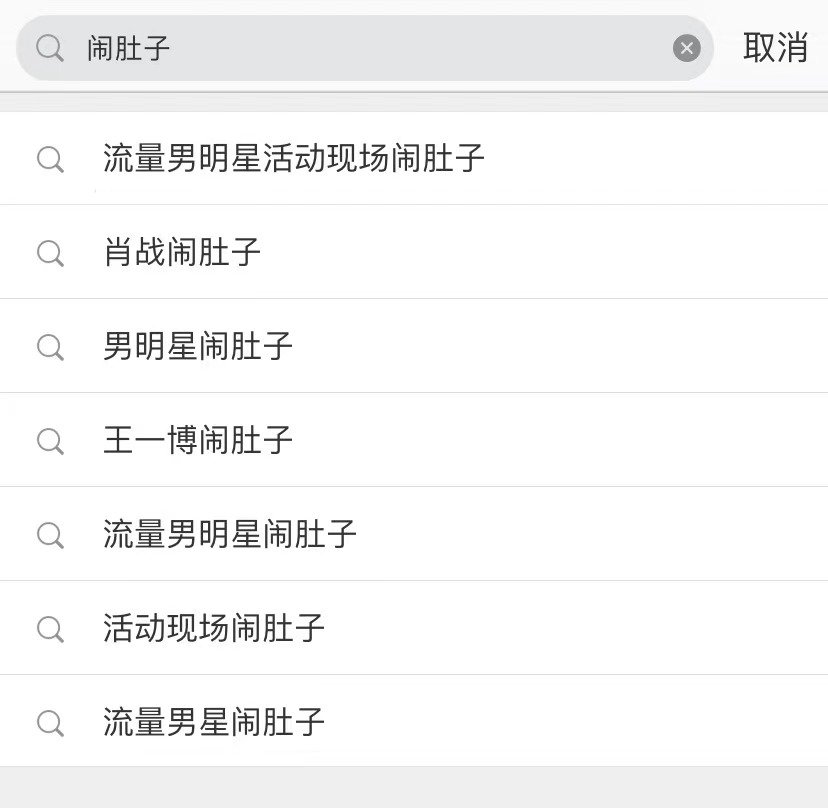828x808 pixels.
Task: Pick suggestion 流量男明星闹肚子
Action: (229, 534)
